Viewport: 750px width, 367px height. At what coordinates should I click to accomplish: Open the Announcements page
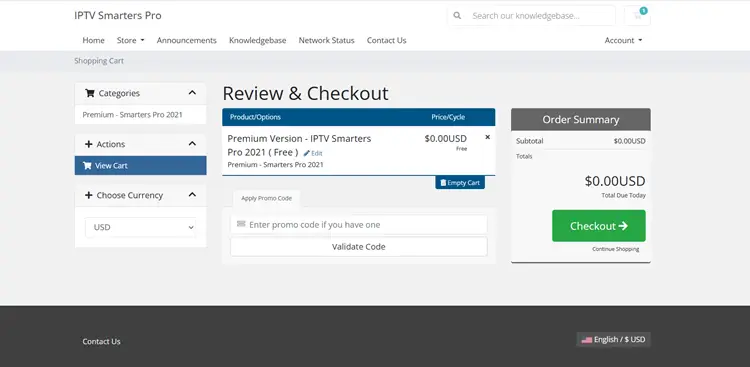[x=187, y=40]
